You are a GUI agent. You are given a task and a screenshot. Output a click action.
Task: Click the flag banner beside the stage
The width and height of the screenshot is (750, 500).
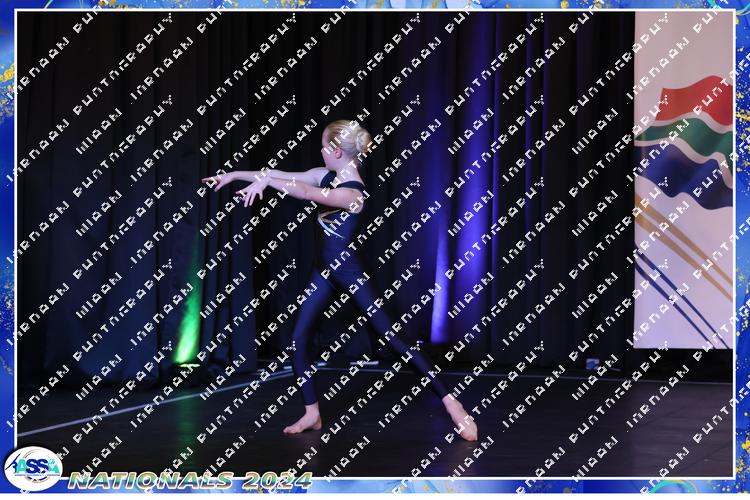pyautogui.click(x=683, y=180)
